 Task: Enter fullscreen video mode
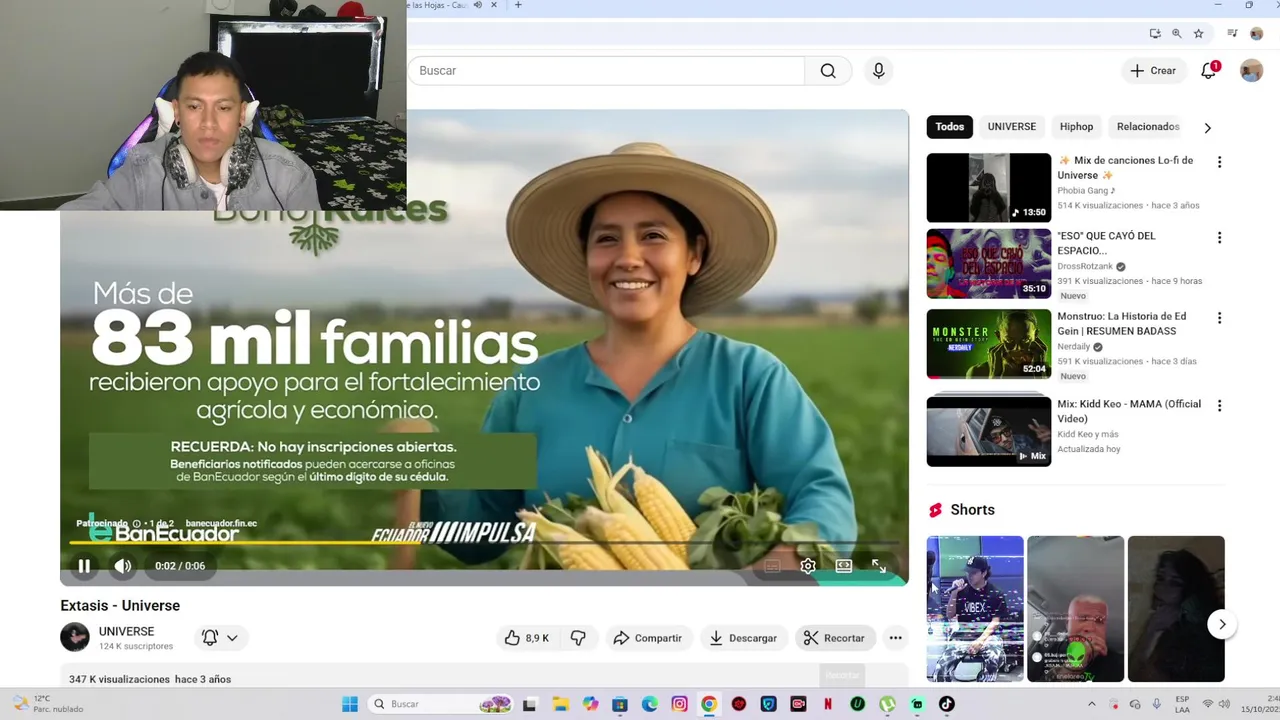[879, 566]
